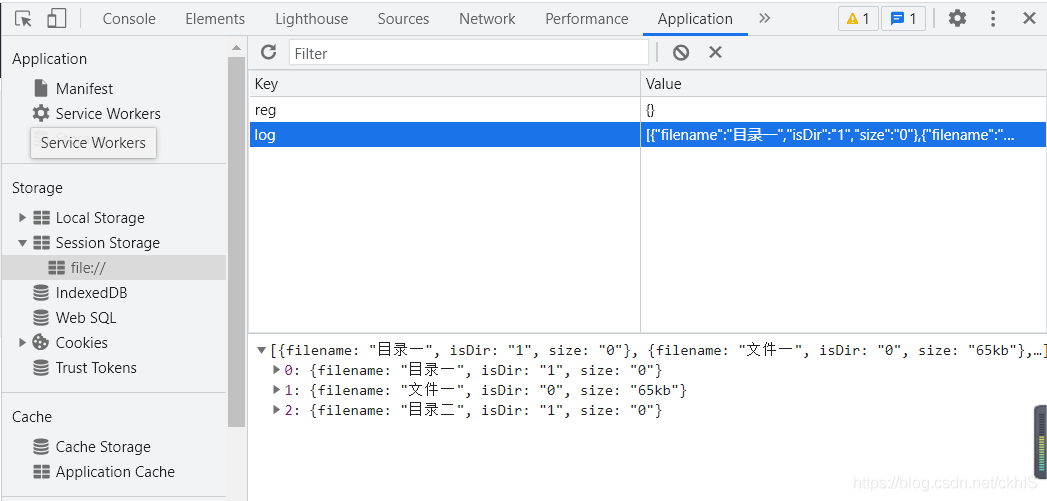The image size is (1047, 501).
Task: Open Trust Tokens in the sidebar
Action: [96, 367]
